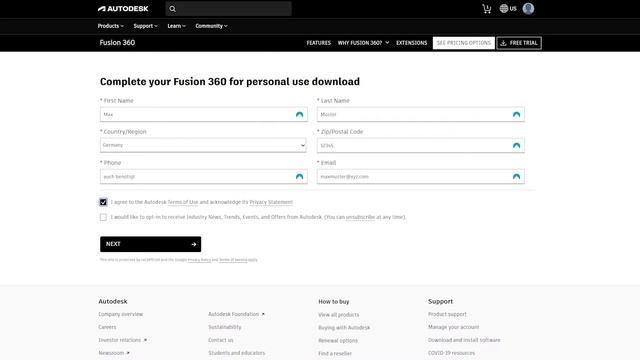640x360 pixels.
Task: Click the Email input field
Action: [421, 177]
